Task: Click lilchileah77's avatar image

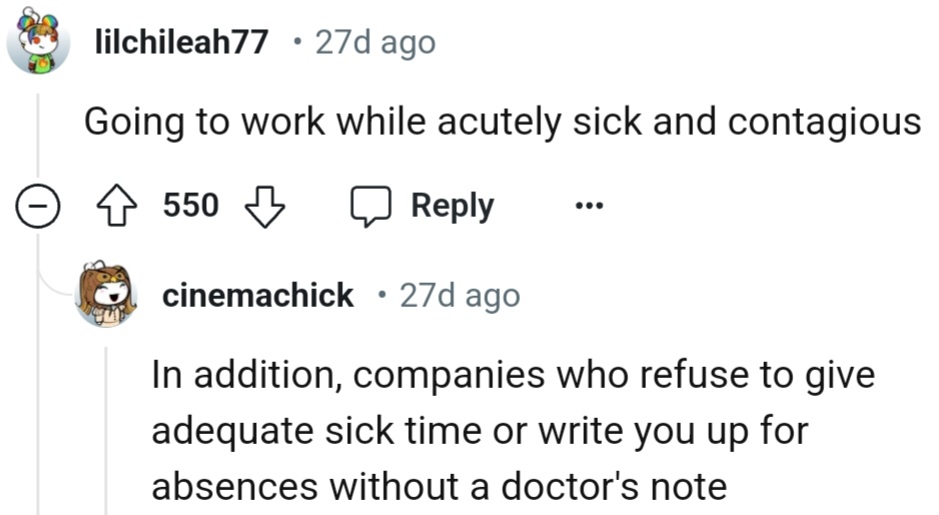Action: pos(38,43)
